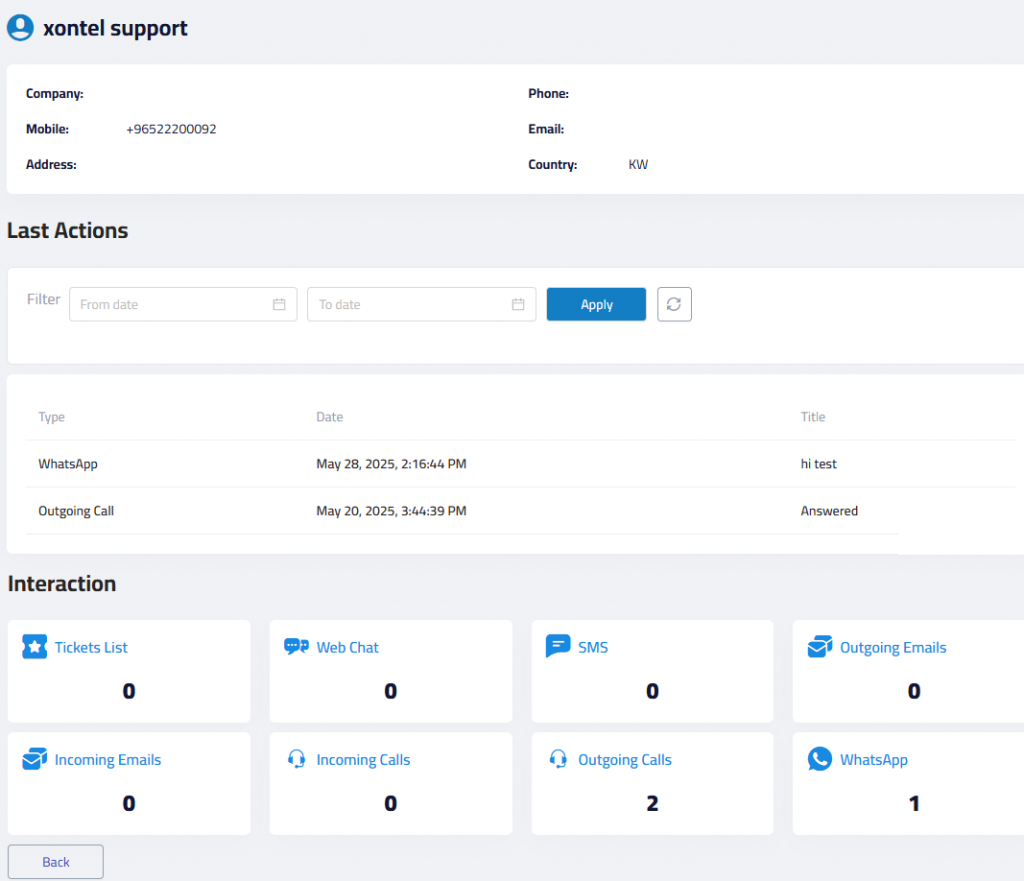Viewport: 1024px width, 881px height.
Task: Click the Address field label
Action: click(51, 165)
